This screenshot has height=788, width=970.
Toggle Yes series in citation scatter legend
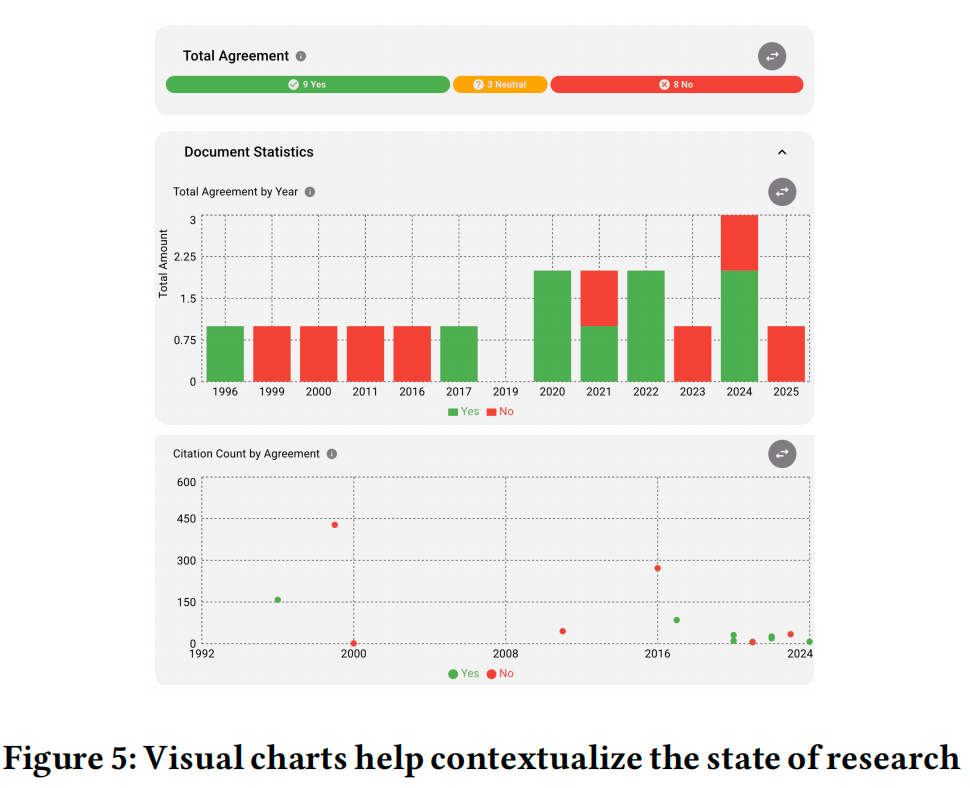(x=464, y=674)
